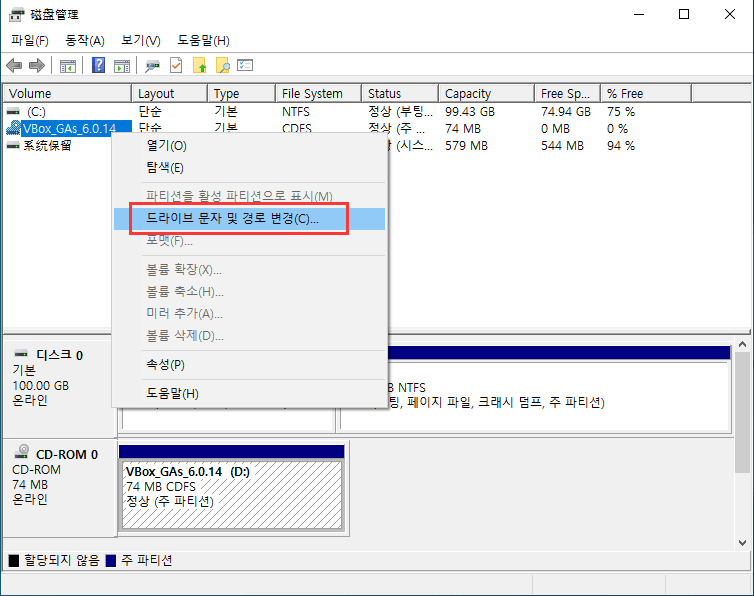Click the Disk Management title bar icon
Viewport: 754px width, 596px height.
tap(16, 14)
